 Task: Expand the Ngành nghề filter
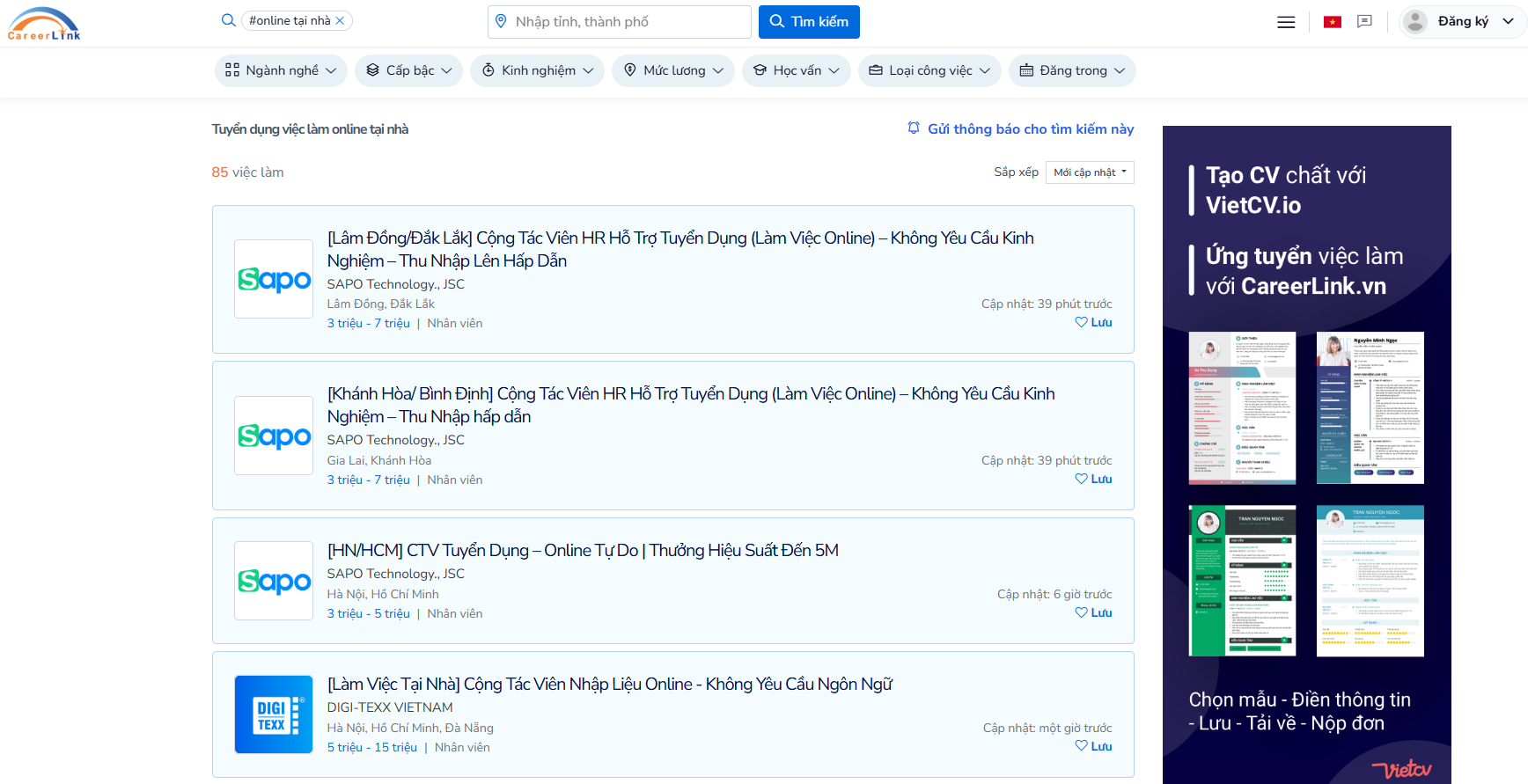281,70
